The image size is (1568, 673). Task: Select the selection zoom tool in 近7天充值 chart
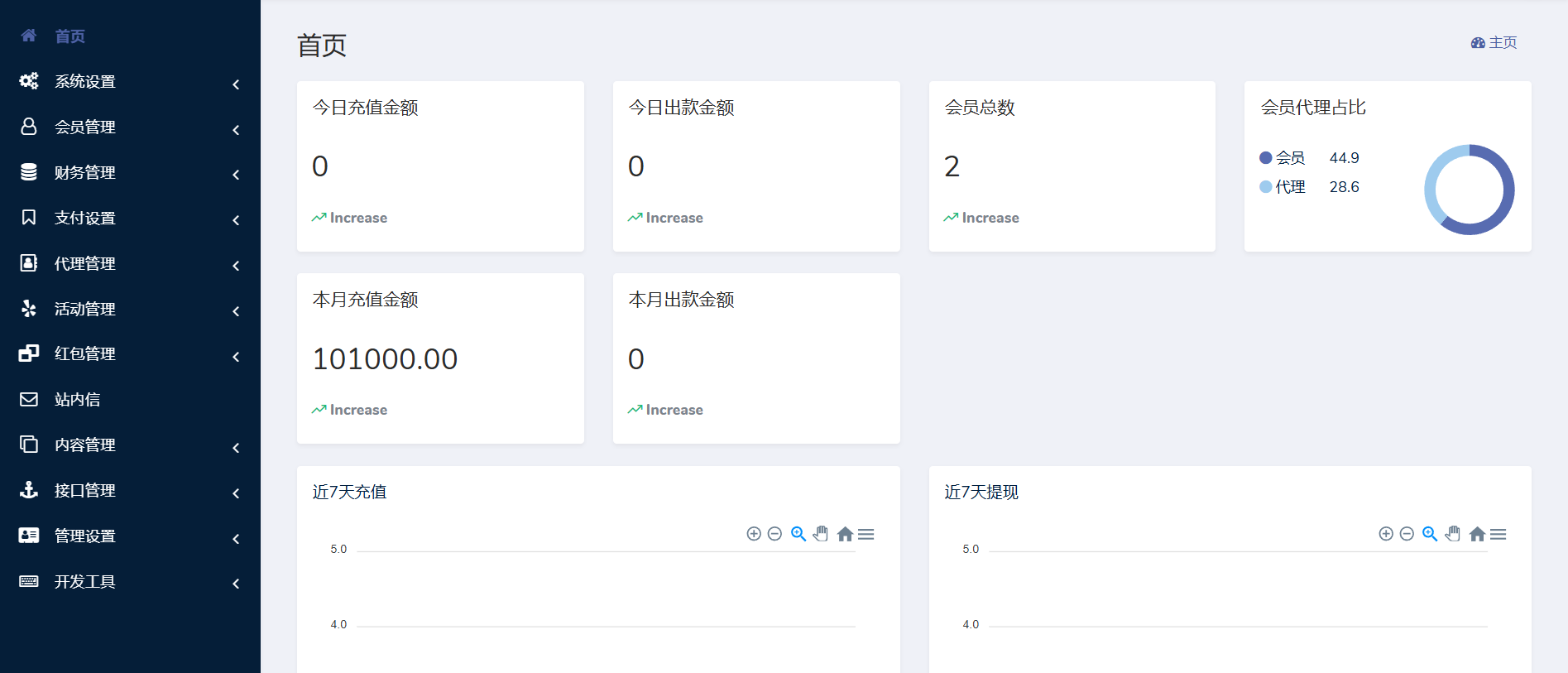[x=798, y=534]
